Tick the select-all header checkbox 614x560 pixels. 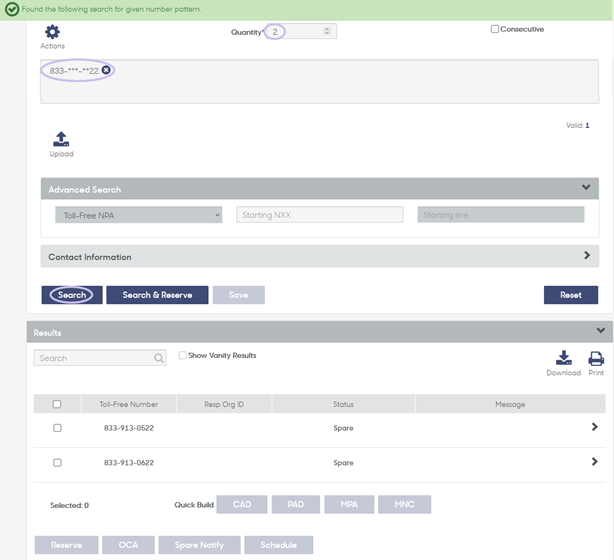pyautogui.click(x=57, y=404)
